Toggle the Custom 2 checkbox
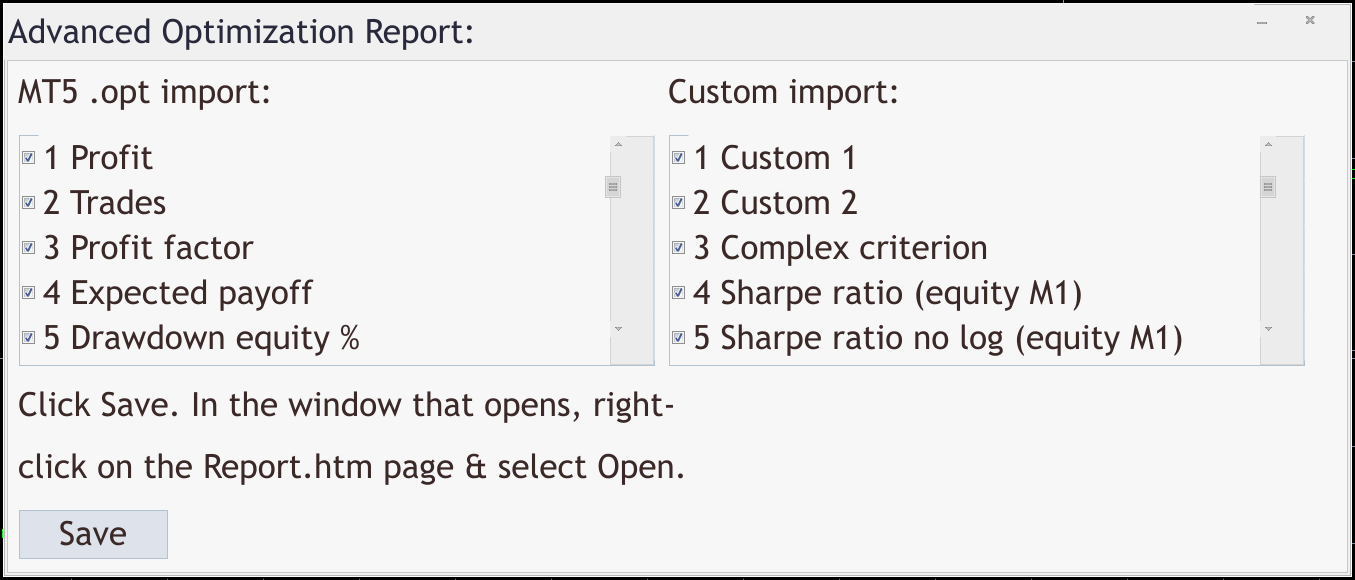The height and width of the screenshot is (580, 1355). 679,203
